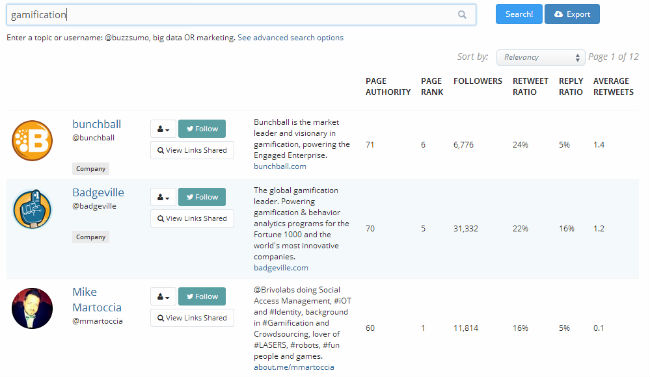Click bunchball's followers value 6,776
The image size is (650, 377).
coord(463,145)
